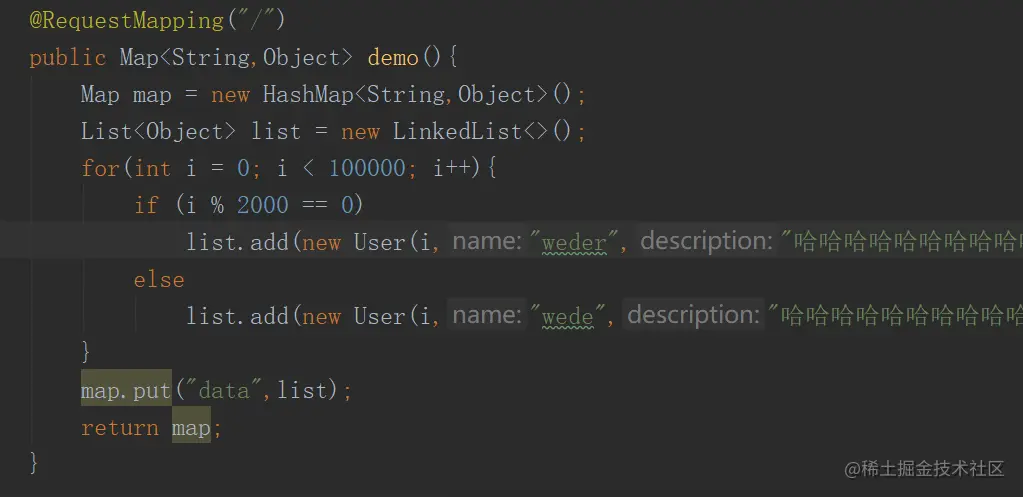The width and height of the screenshot is (1023, 497).
Task: Click the name: hint before "weder"
Action: 487,242
